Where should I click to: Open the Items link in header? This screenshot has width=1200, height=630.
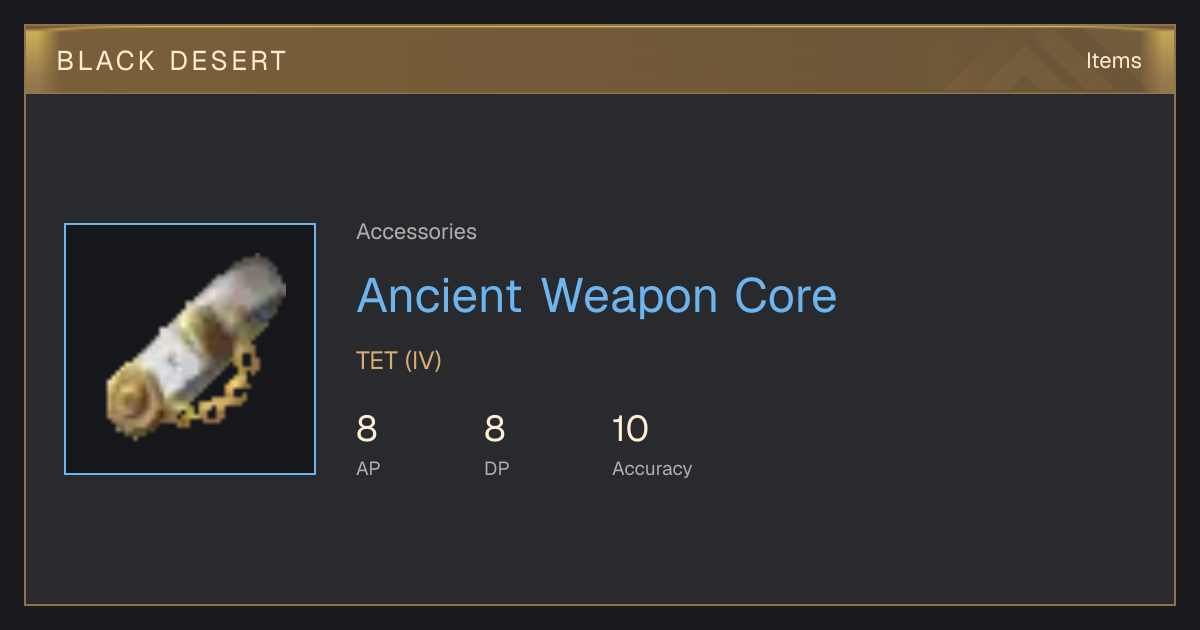[1113, 61]
